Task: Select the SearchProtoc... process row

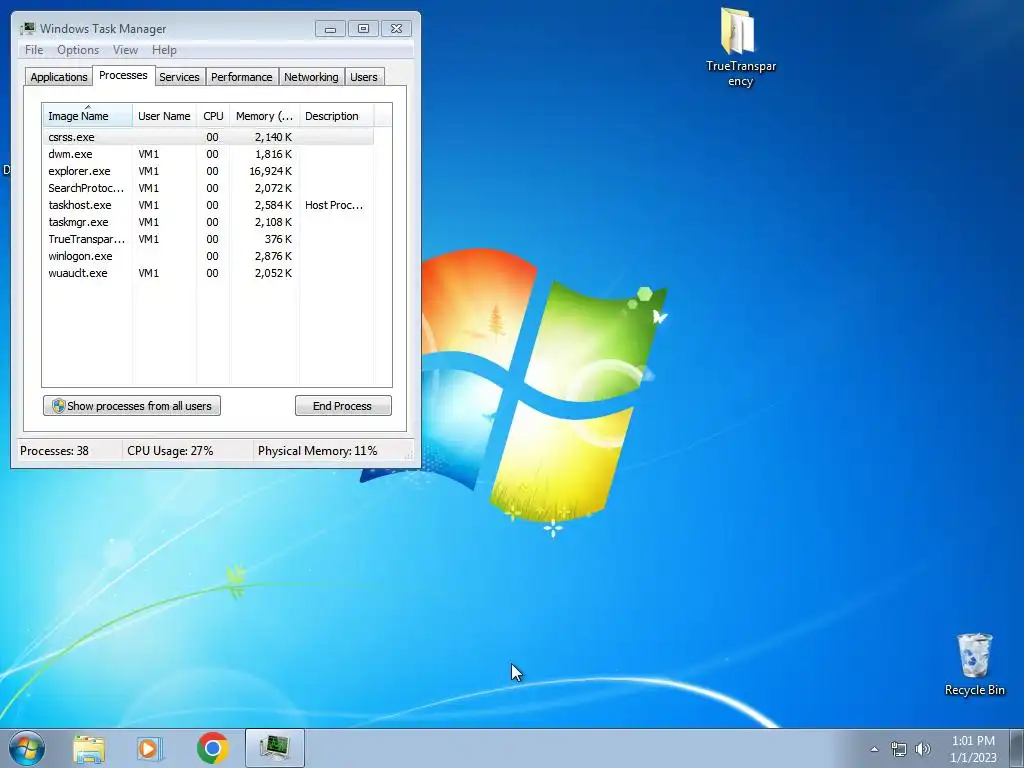Action: pos(208,188)
